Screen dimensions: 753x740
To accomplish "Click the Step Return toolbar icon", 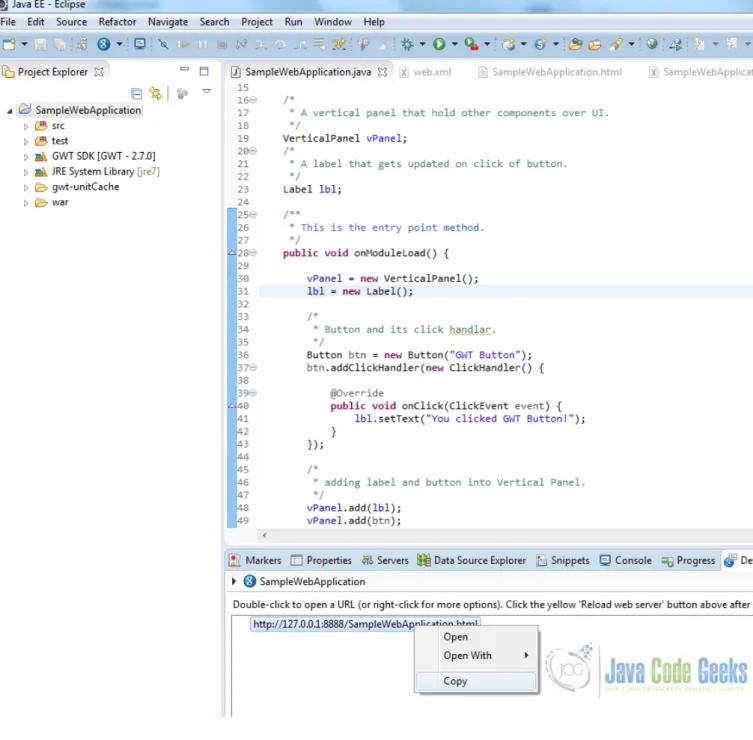I will coord(300,45).
